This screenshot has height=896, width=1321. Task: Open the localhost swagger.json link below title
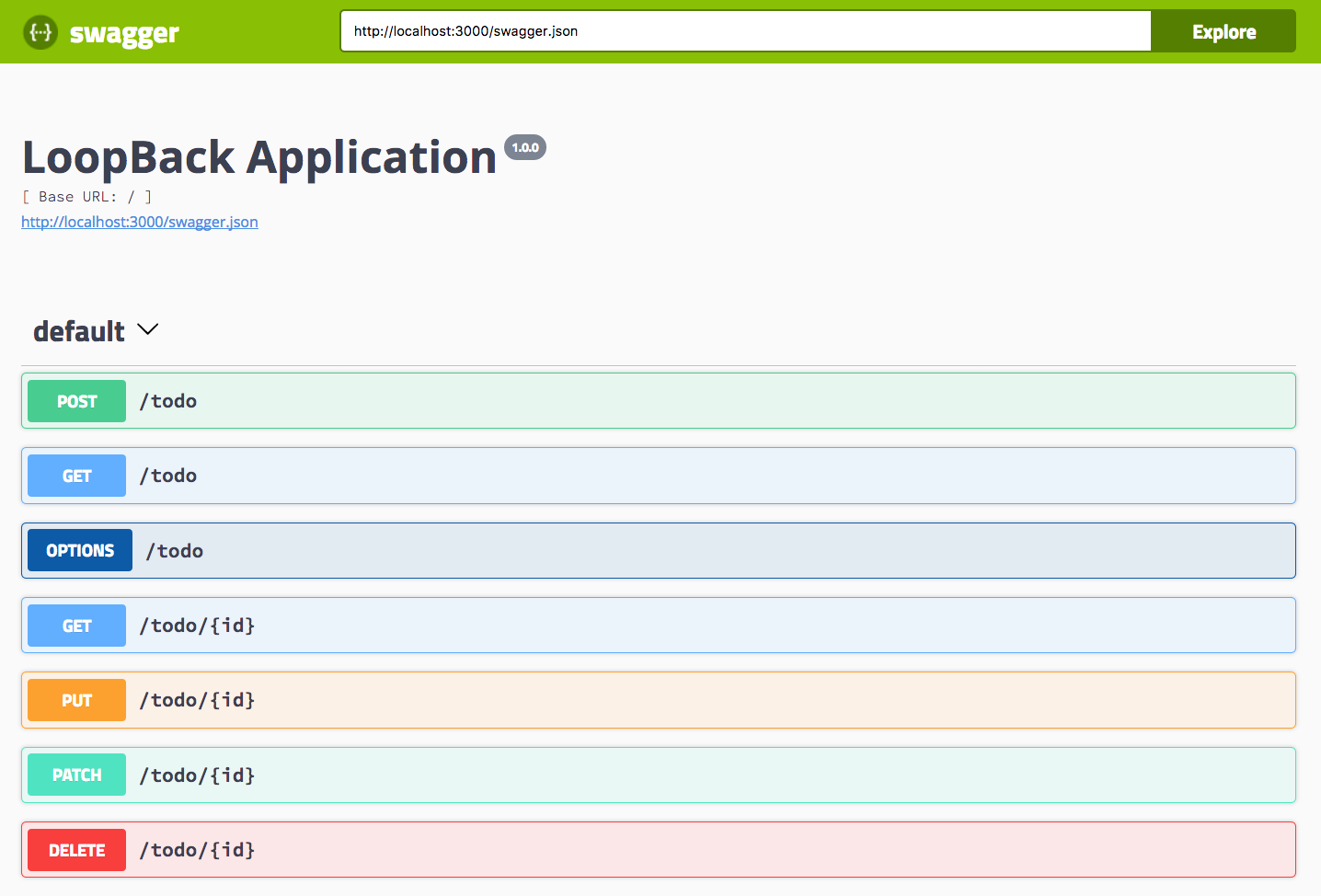pos(140,222)
